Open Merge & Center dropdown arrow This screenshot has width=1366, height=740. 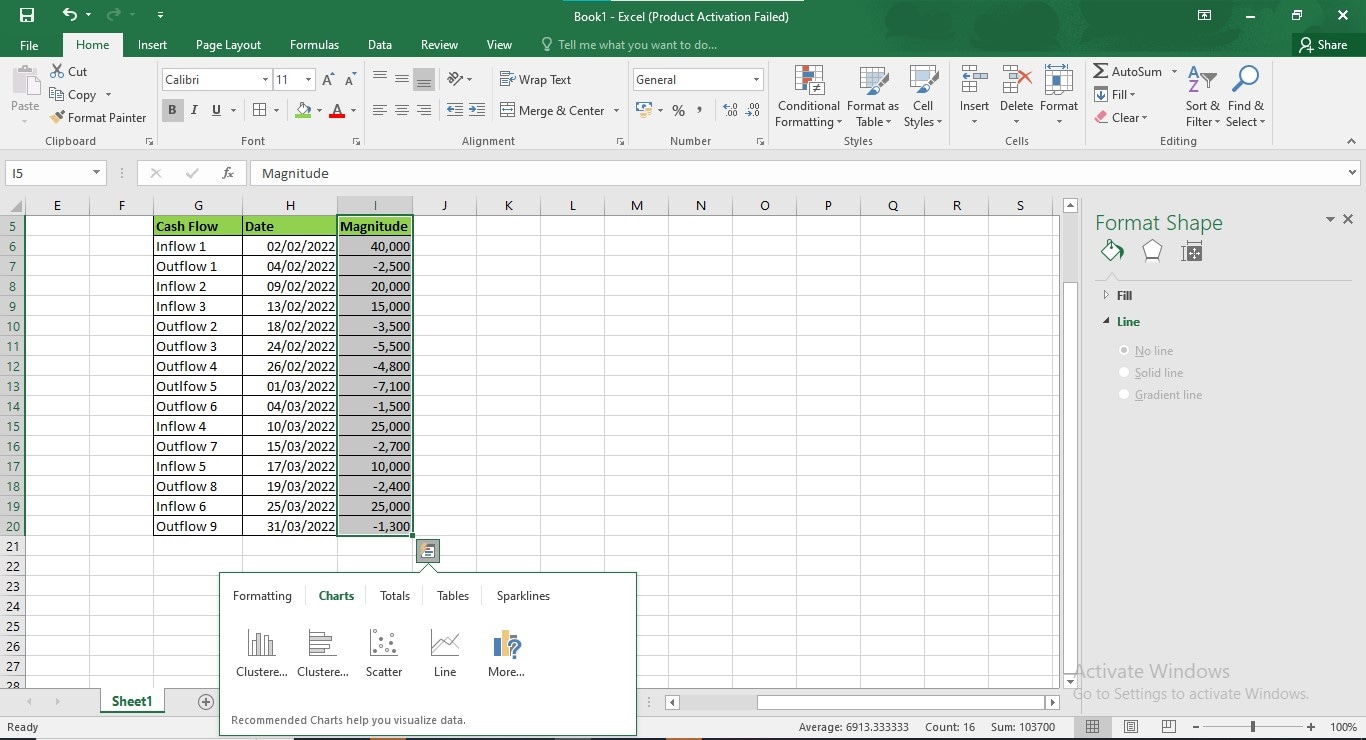pos(616,111)
